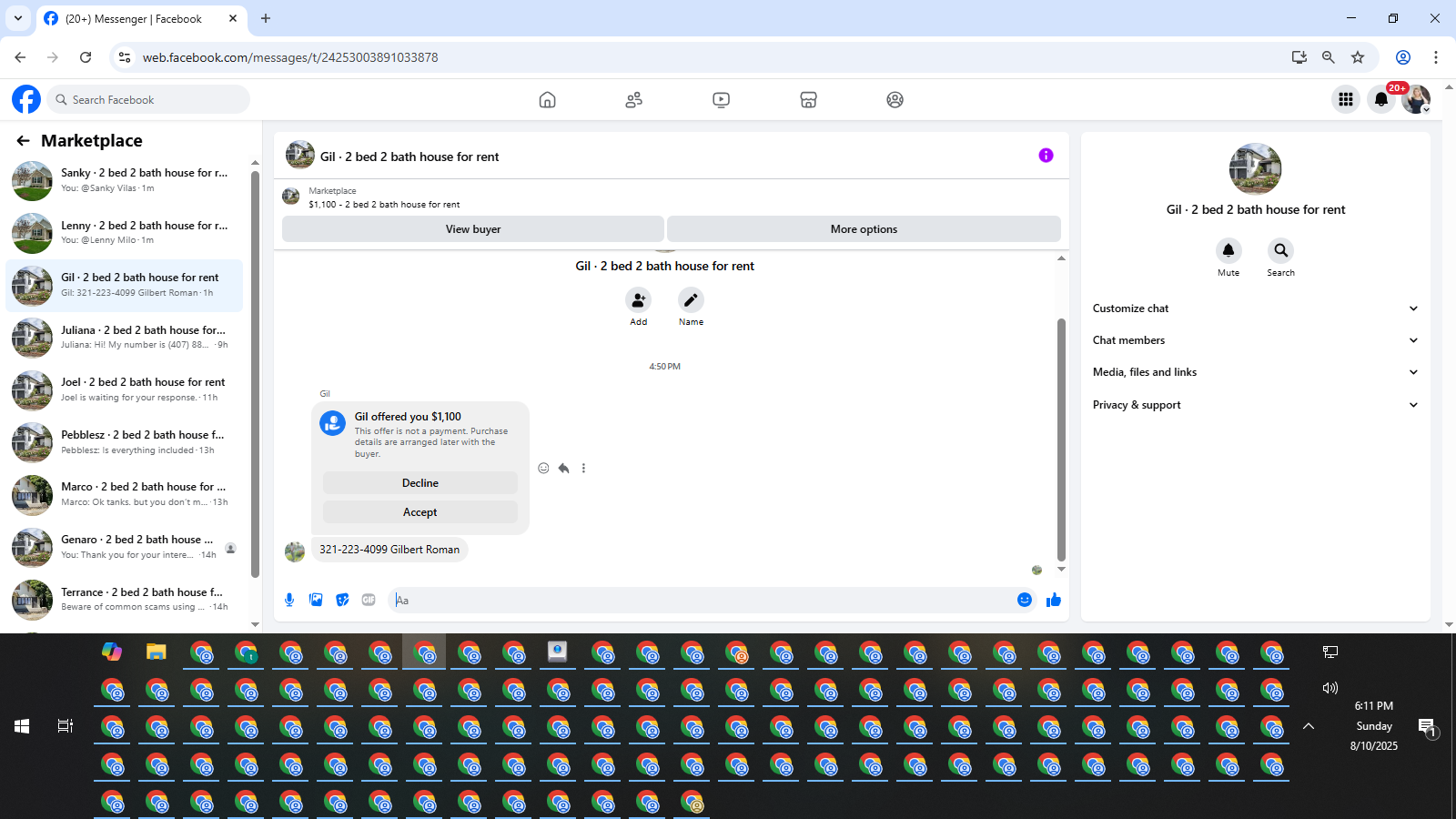The image size is (1456, 819).
Task: Open the Marco conversation
Action: (x=125, y=494)
